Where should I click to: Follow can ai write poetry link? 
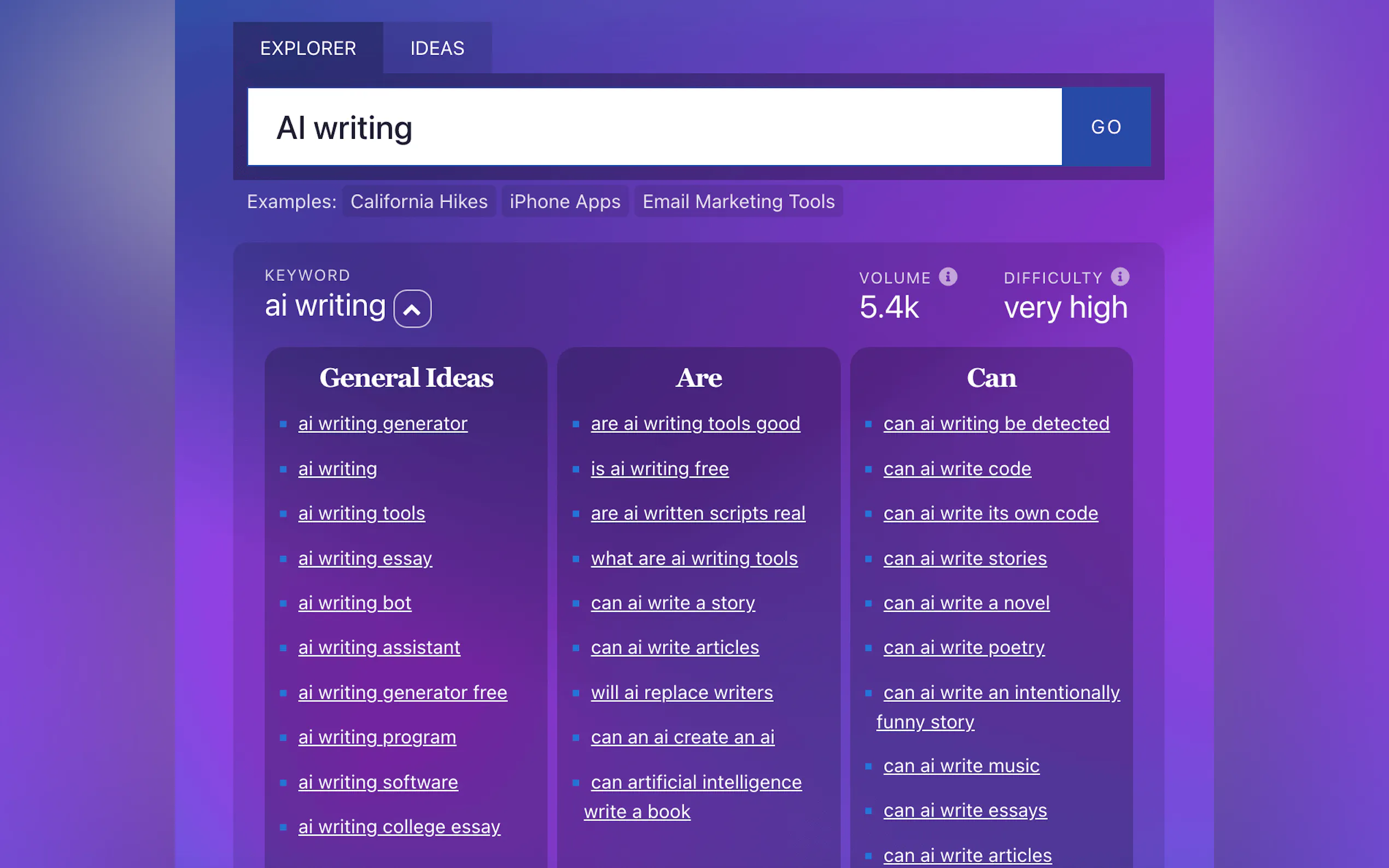964,648
